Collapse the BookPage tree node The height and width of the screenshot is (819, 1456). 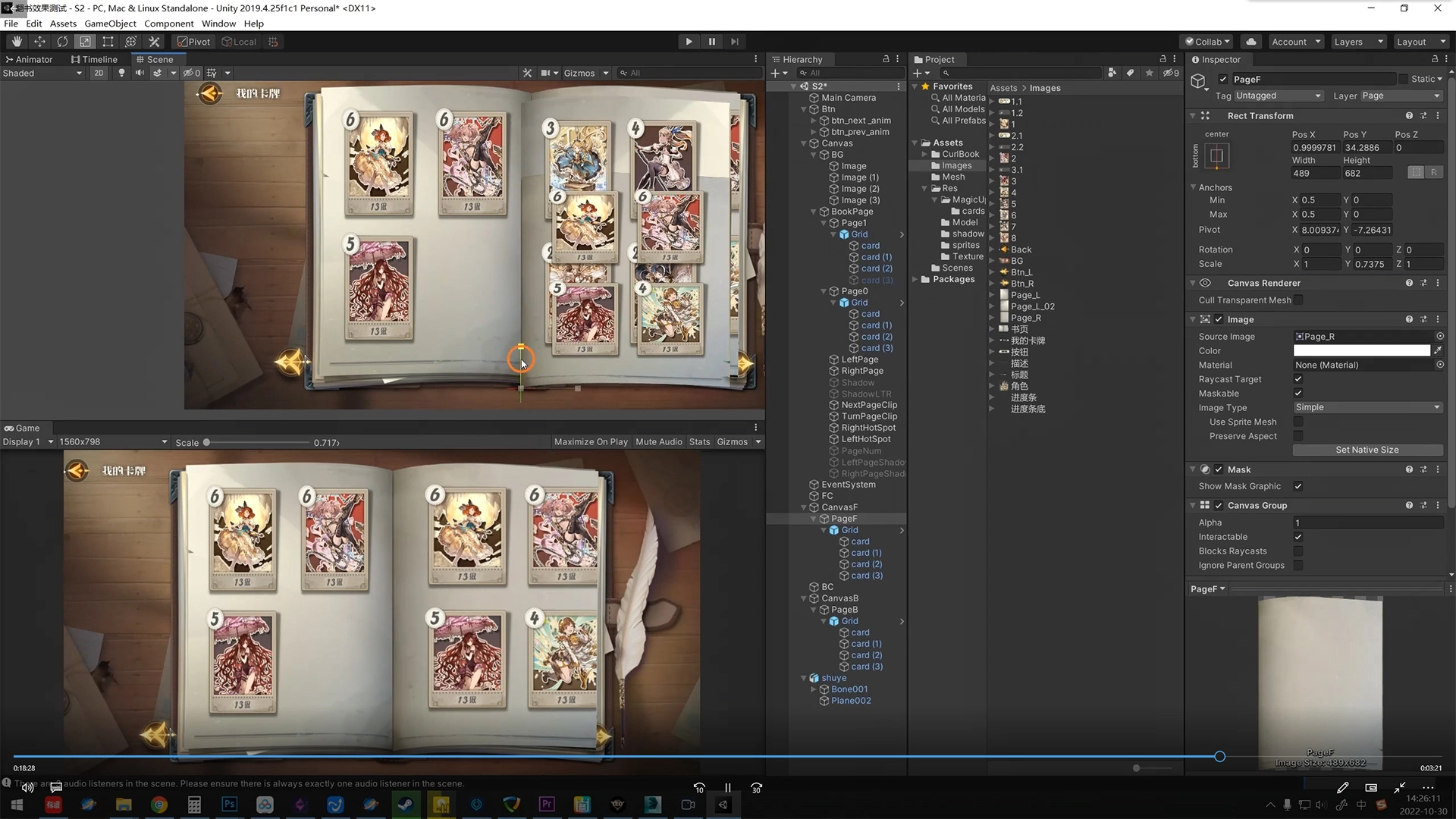(814, 212)
